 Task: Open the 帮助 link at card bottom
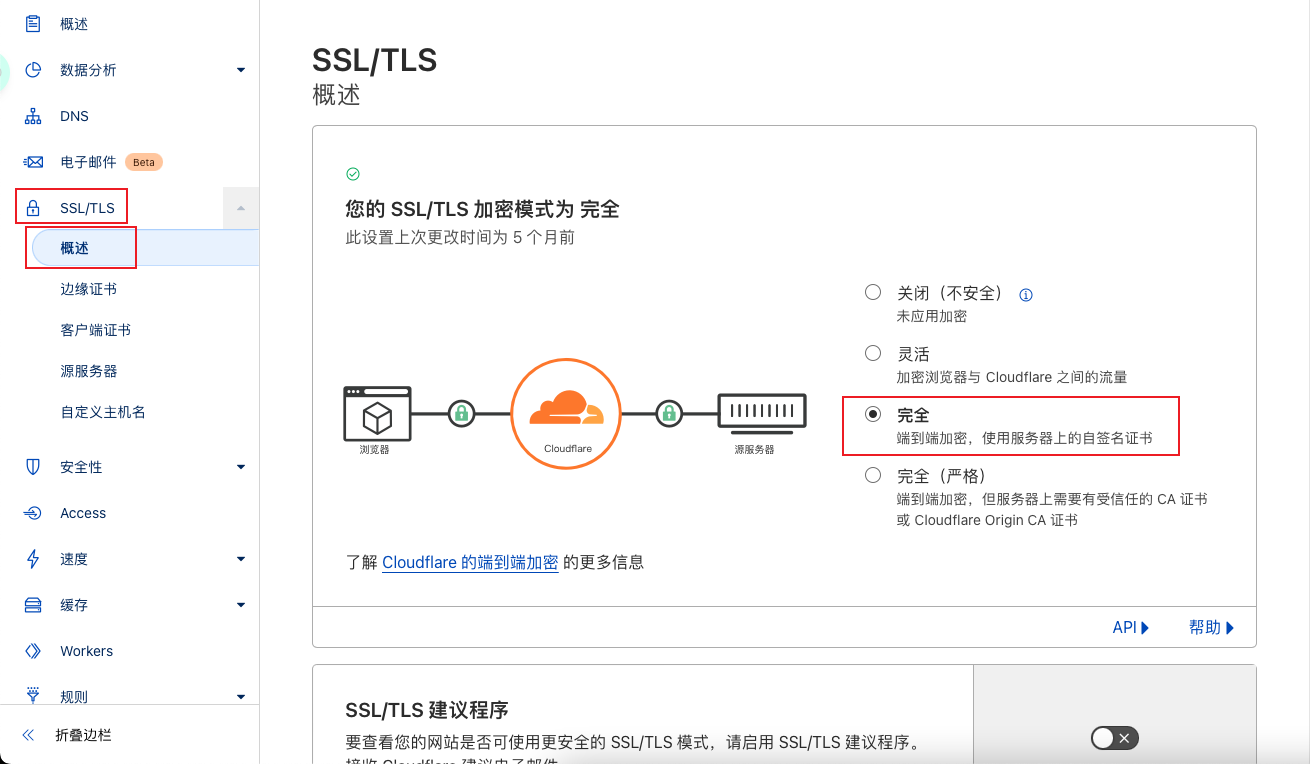coord(1212,627)
